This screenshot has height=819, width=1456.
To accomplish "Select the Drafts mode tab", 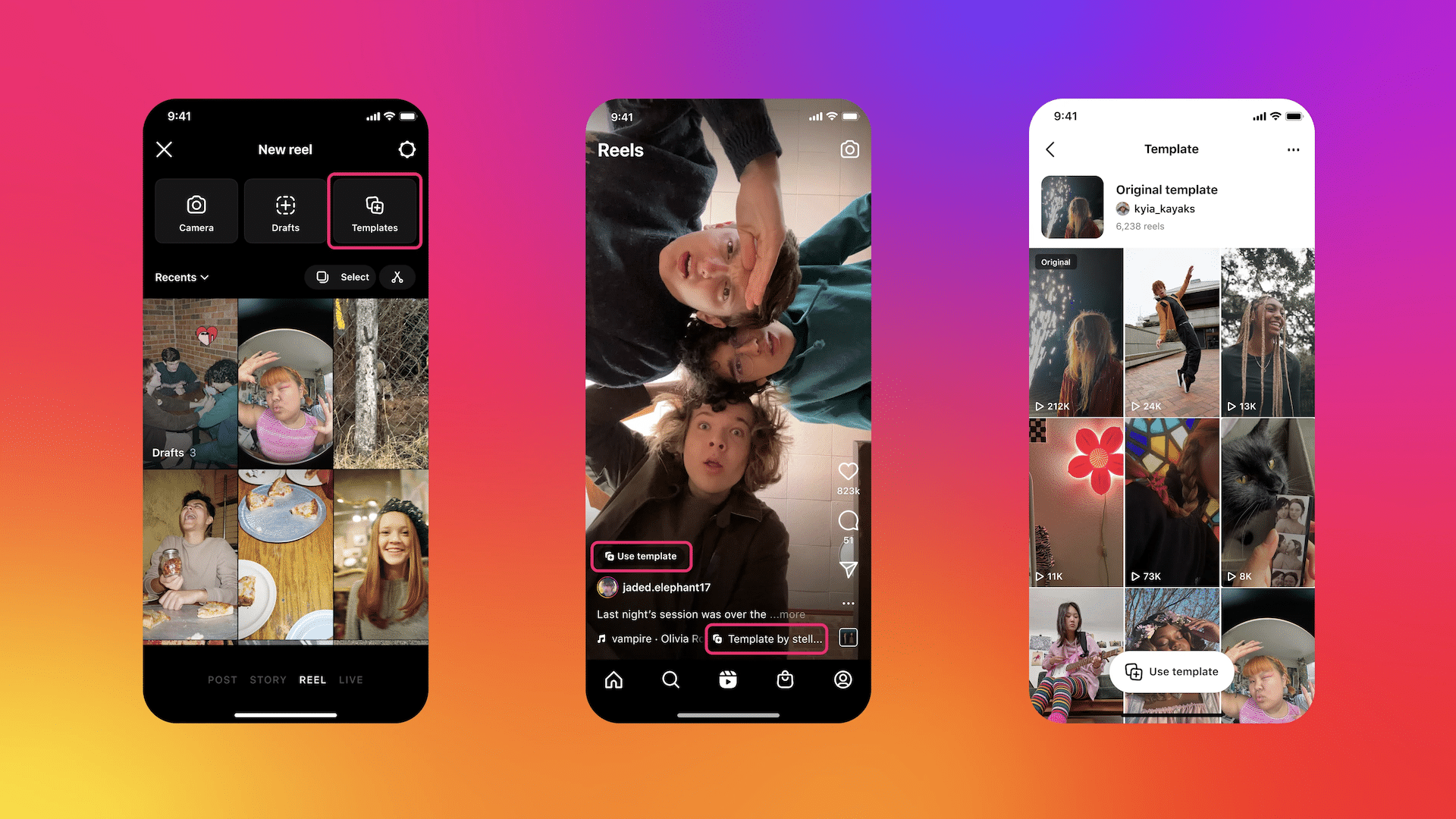I will [x=285, y=211].
